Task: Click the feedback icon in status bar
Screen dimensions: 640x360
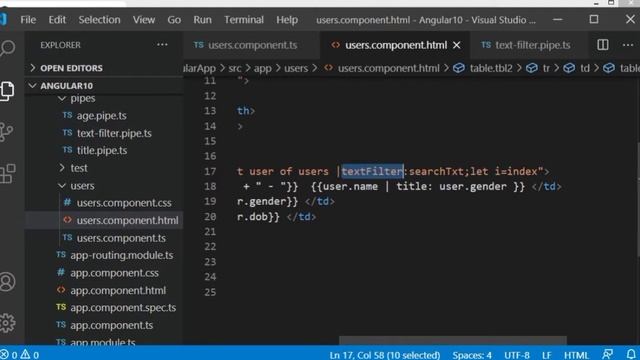Action: coord(607,354)
